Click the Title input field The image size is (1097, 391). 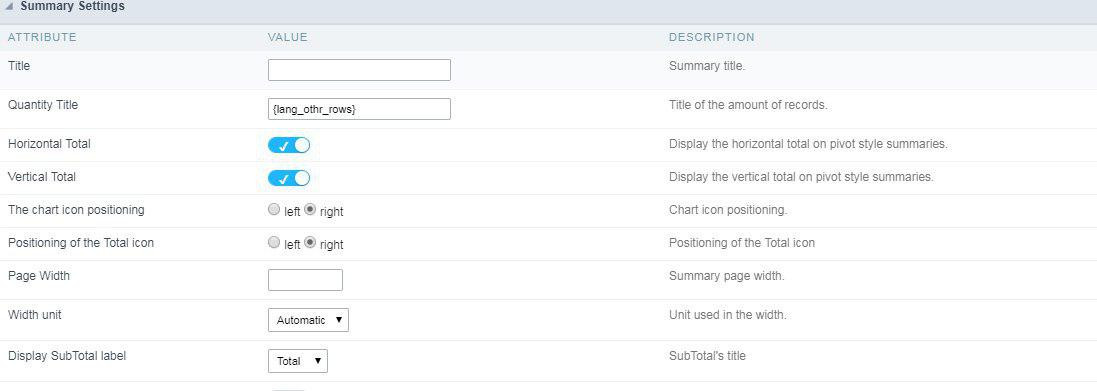click(359, 70)
